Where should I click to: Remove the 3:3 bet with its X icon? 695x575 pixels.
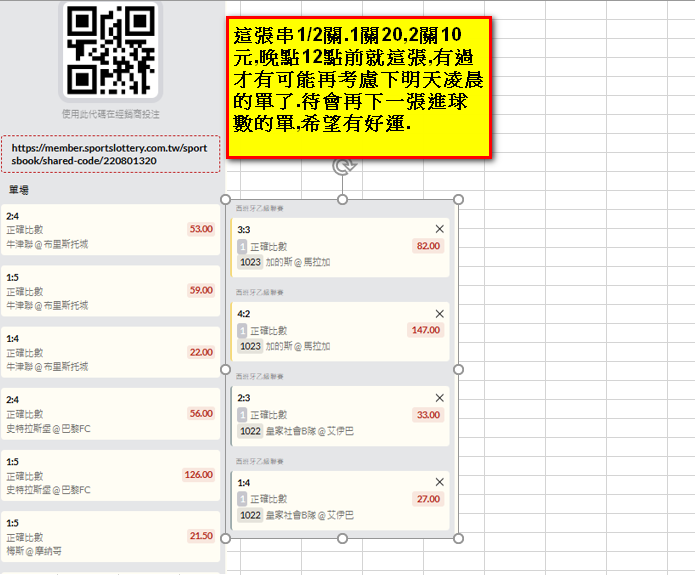[440, 229]
